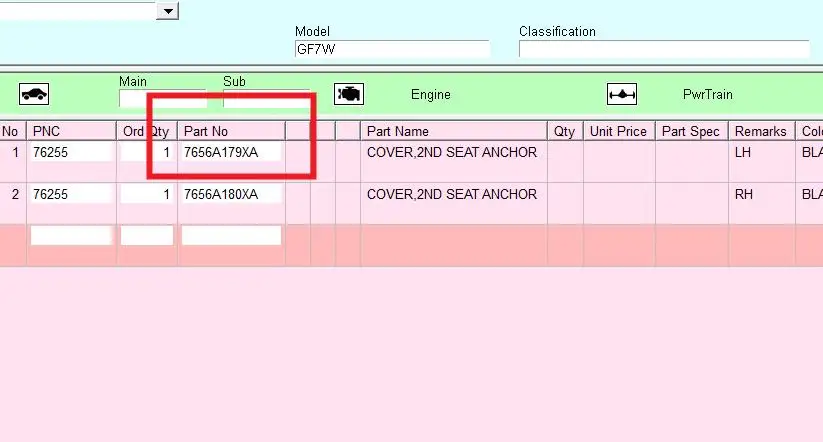823x442 pixels.
Task: Click the Part Spec column header
Action: [x=691, y=131]
